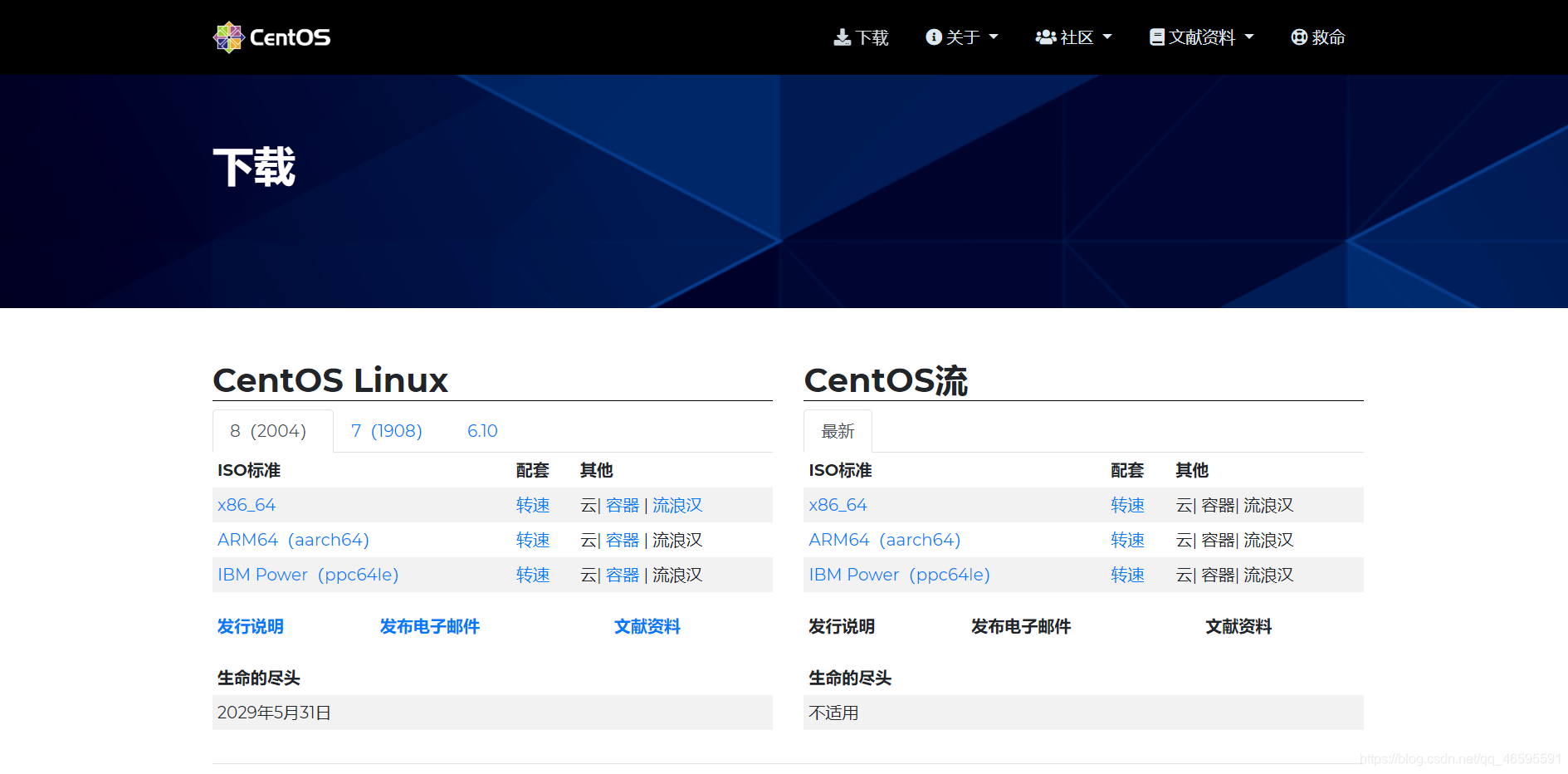Open 发行说明 link under CentOS Linux
1568x774 pixels.
[x=251, y=626]
